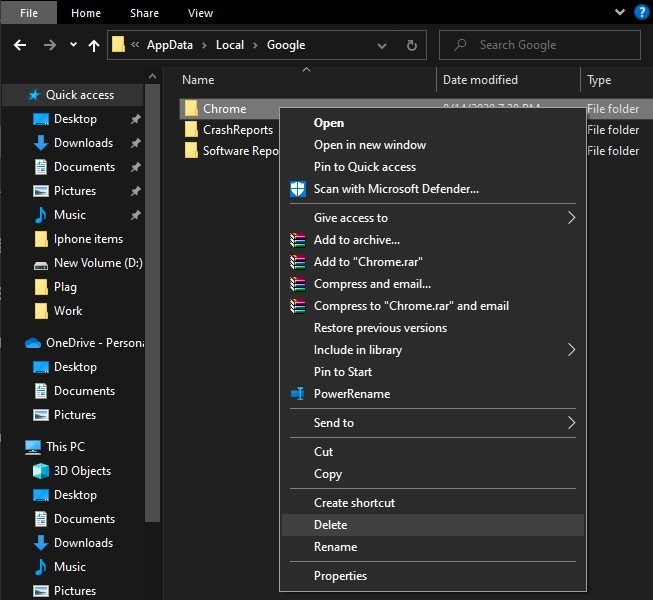The height and width of the screenshot is (600, 653).
Task: Open the Help question mark icon
Action: pyautogui.click(x=641, y=12)
